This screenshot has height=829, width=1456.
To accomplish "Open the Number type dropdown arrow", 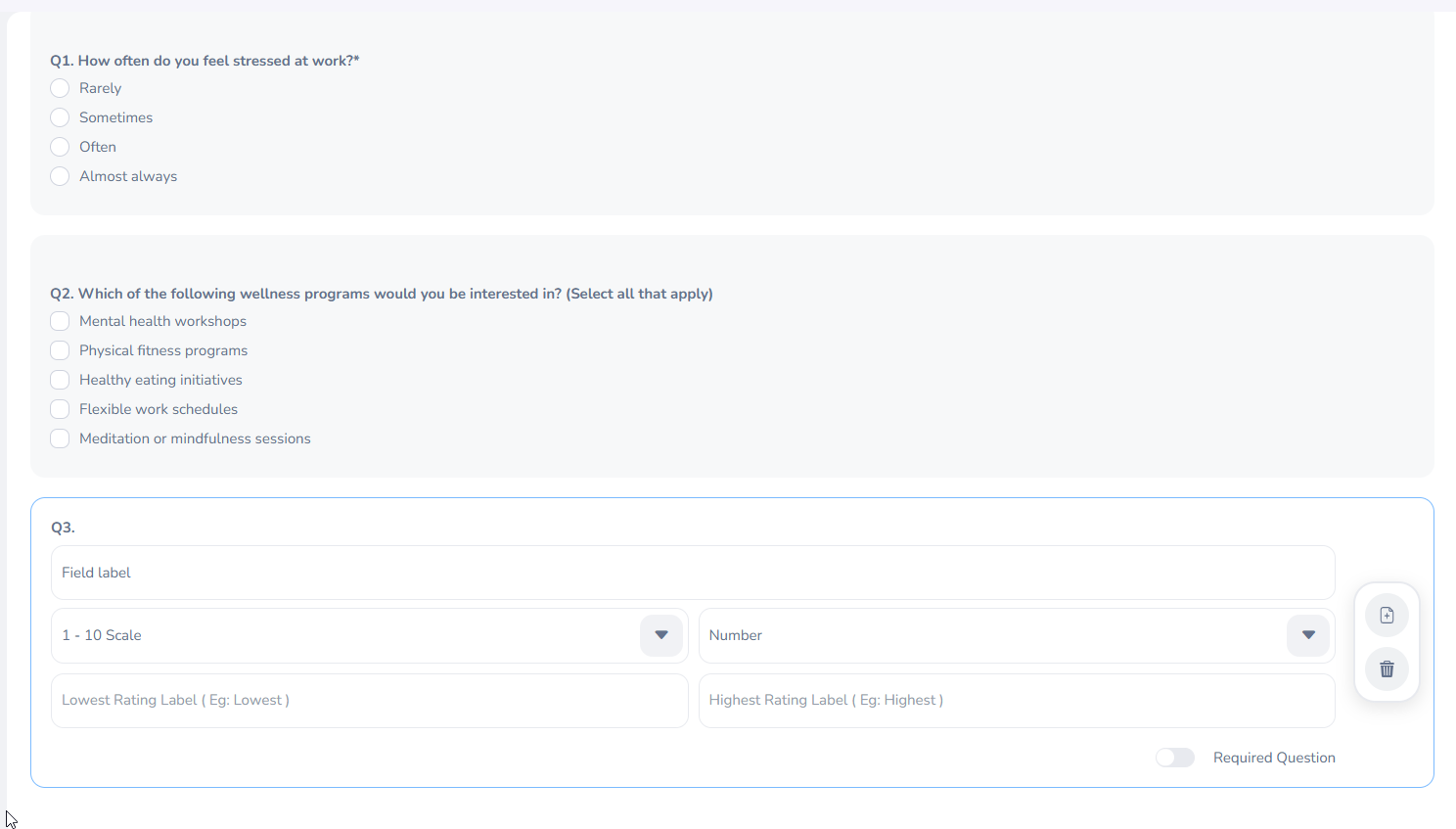I will (1308, 635).
